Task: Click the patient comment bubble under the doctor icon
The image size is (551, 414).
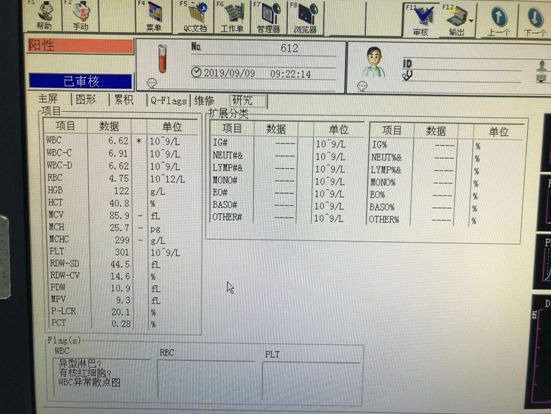Action: (362, 86)
